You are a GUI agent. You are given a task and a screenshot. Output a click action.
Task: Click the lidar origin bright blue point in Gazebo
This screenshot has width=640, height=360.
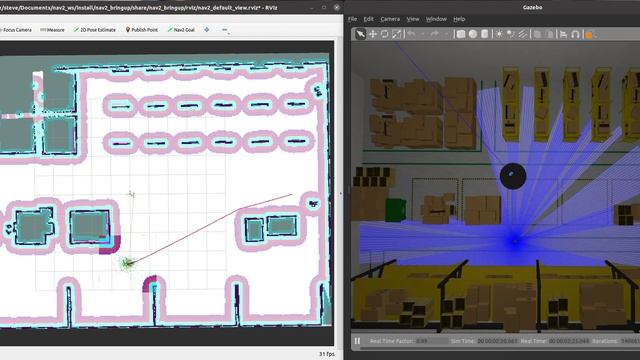click(515, 241)
